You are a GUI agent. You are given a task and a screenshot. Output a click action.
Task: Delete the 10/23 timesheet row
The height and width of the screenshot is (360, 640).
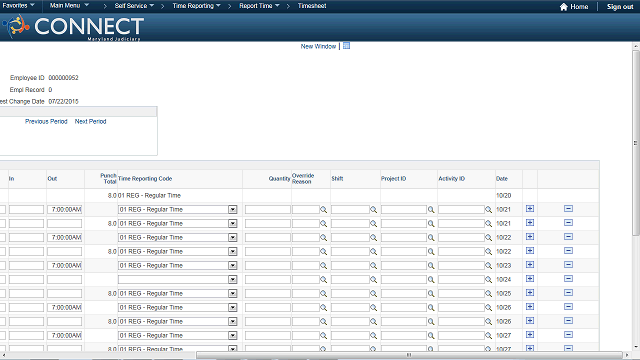pos(568,265)
